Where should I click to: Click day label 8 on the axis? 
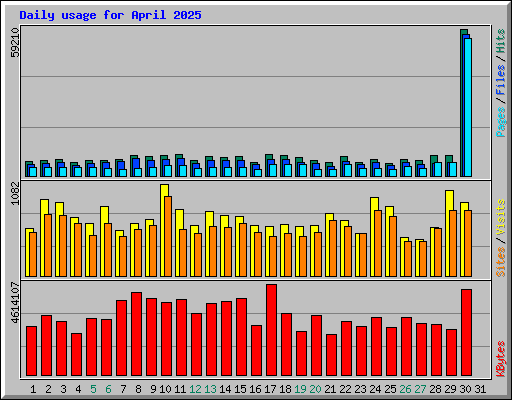point(138,389)
